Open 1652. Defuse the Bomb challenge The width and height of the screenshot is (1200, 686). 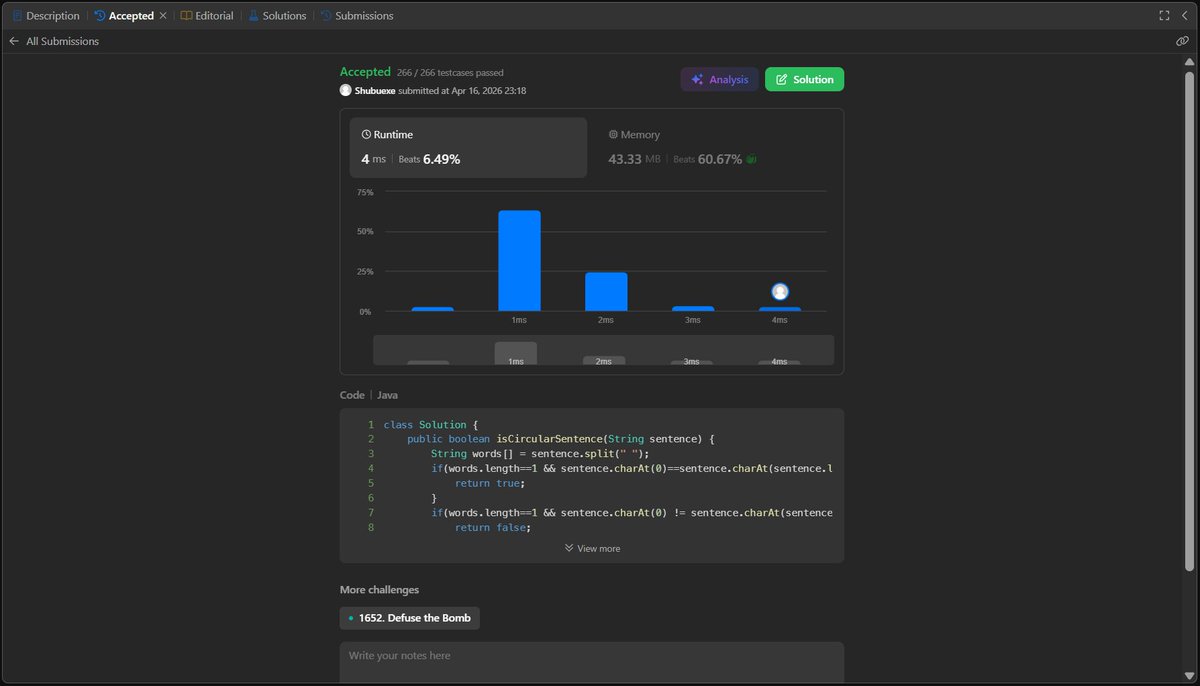(x=410, y=618)
